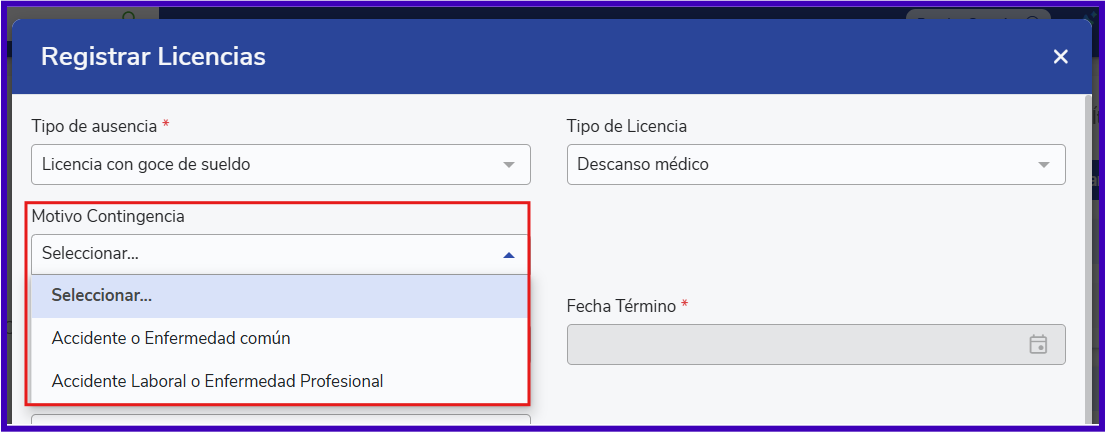Click the partially visible field below the dropdown list
The width and height of the screenshot is (1105, 432).
[280, 421]
